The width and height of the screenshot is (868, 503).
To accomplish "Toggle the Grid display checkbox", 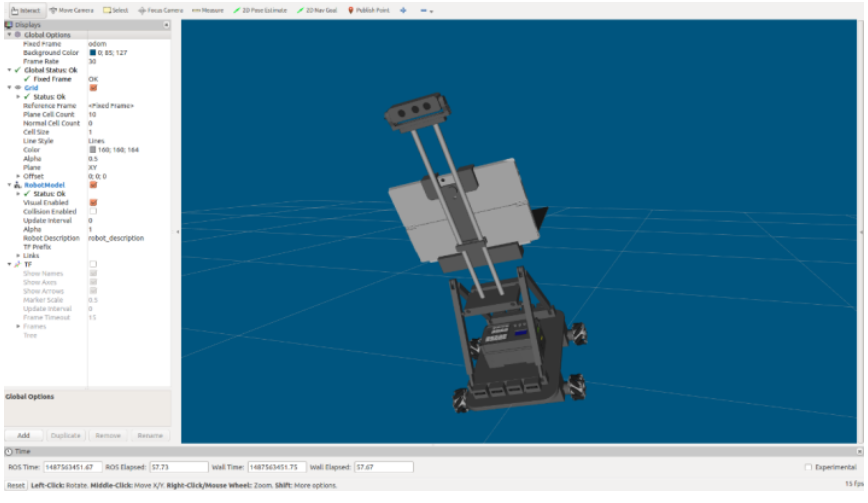I will pos(93,88).
